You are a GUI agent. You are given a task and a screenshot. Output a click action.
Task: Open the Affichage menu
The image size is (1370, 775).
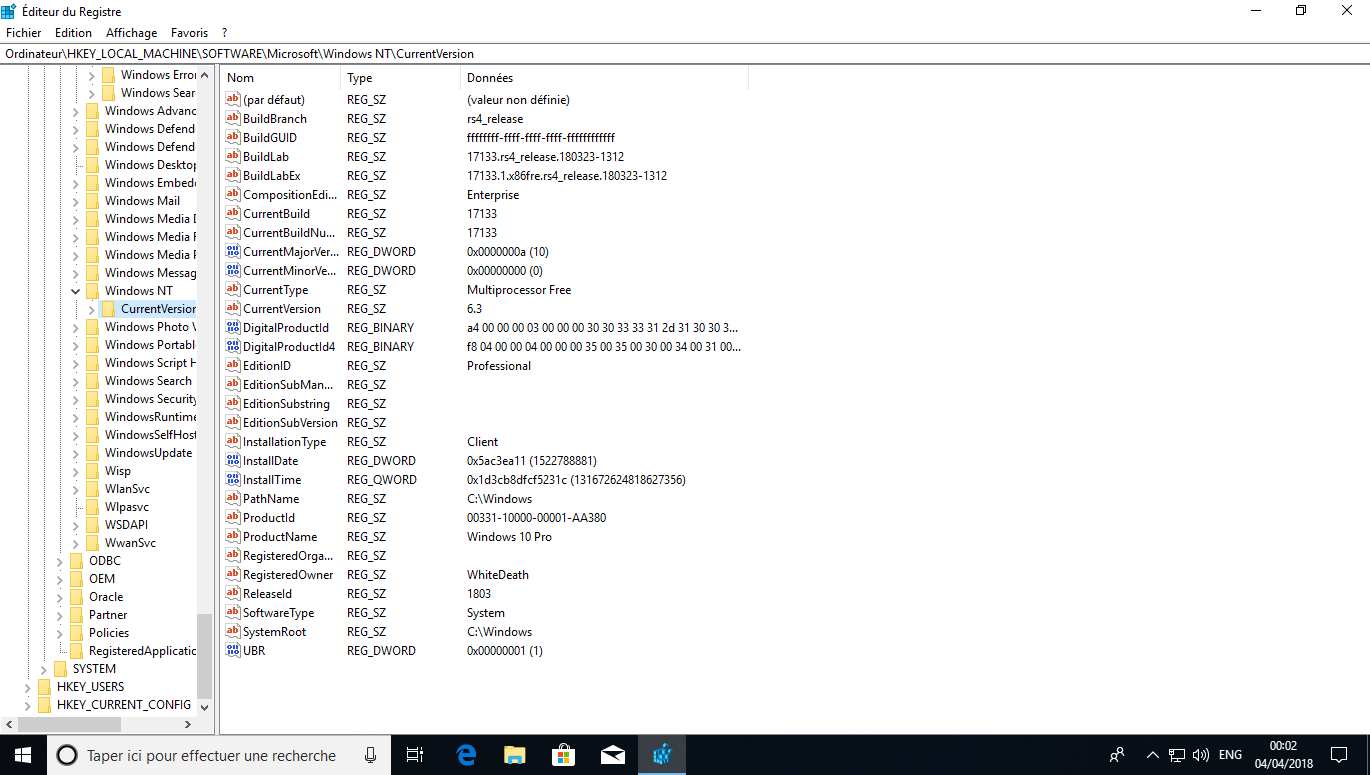(132, 33)
